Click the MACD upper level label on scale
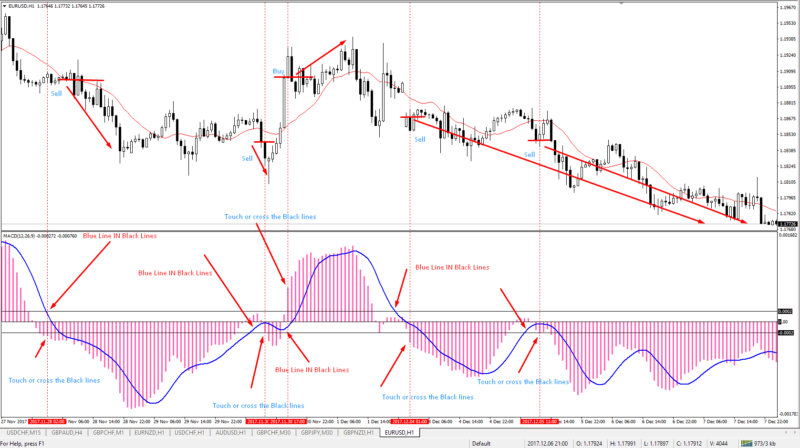This screenshot has height=448, width=800. click(x=785, y=311)
